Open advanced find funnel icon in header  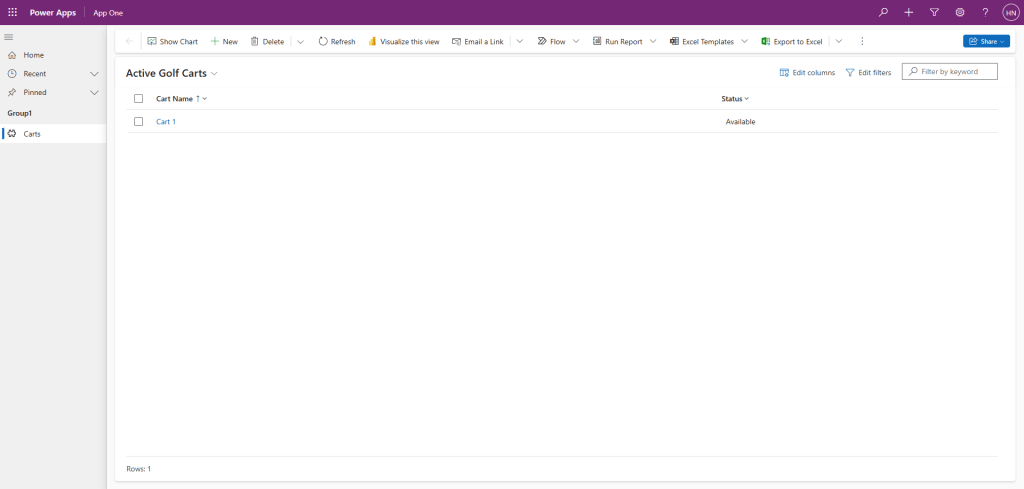pos(934,12)
